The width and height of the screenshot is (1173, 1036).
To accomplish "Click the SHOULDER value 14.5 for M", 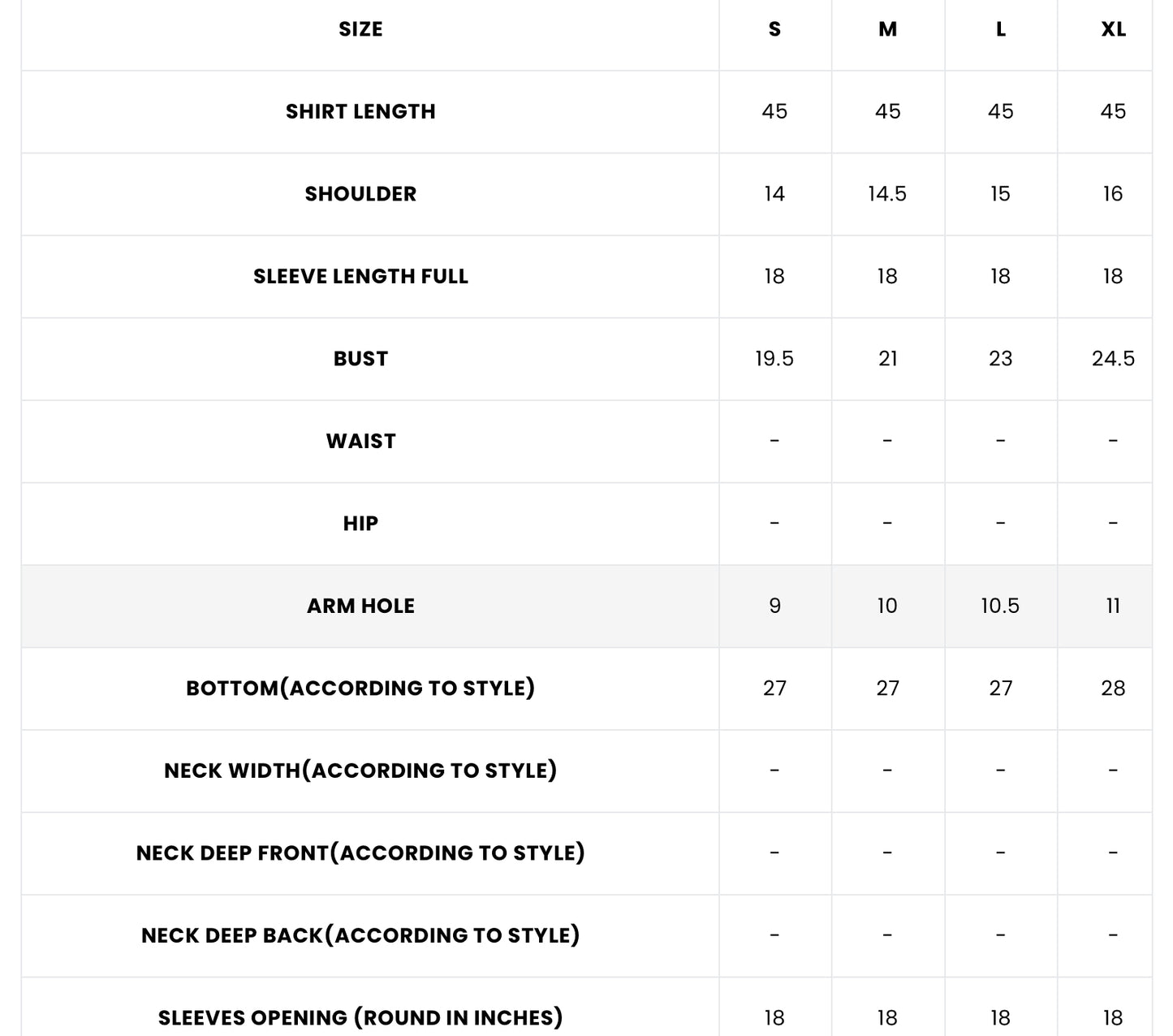I will [887, 194].
